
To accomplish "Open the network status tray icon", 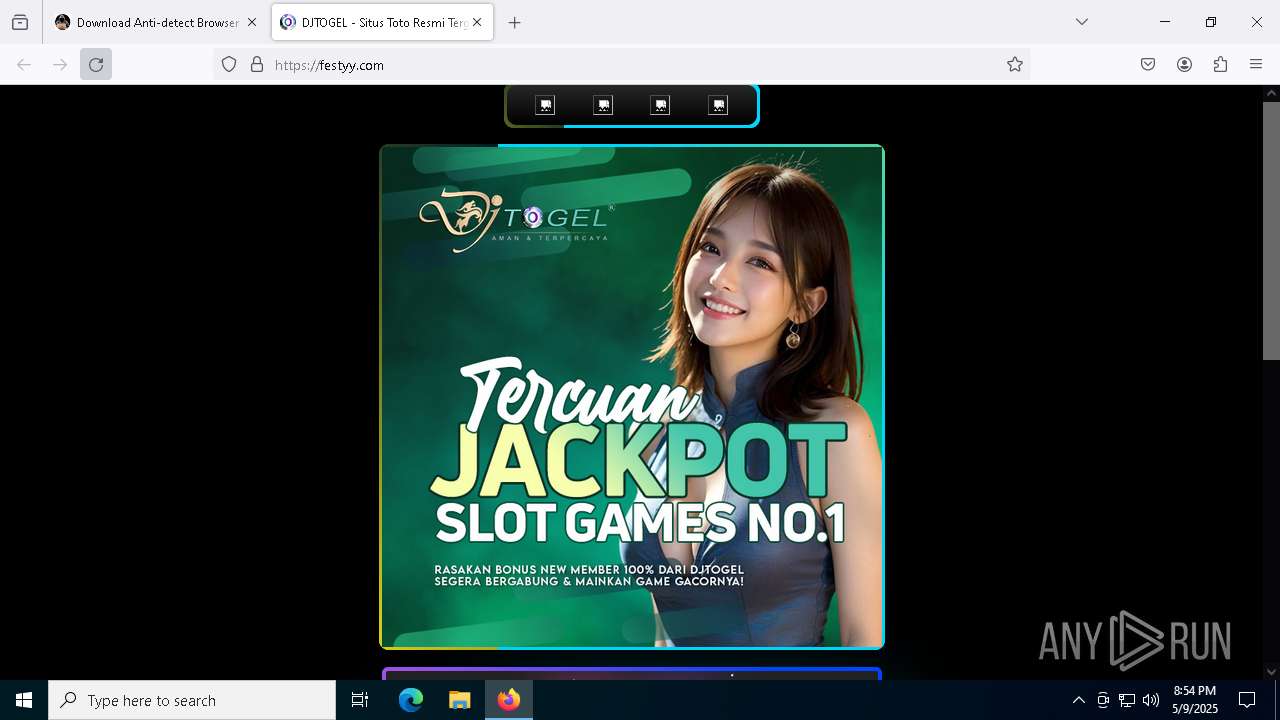I will [x=1127, y=700].
